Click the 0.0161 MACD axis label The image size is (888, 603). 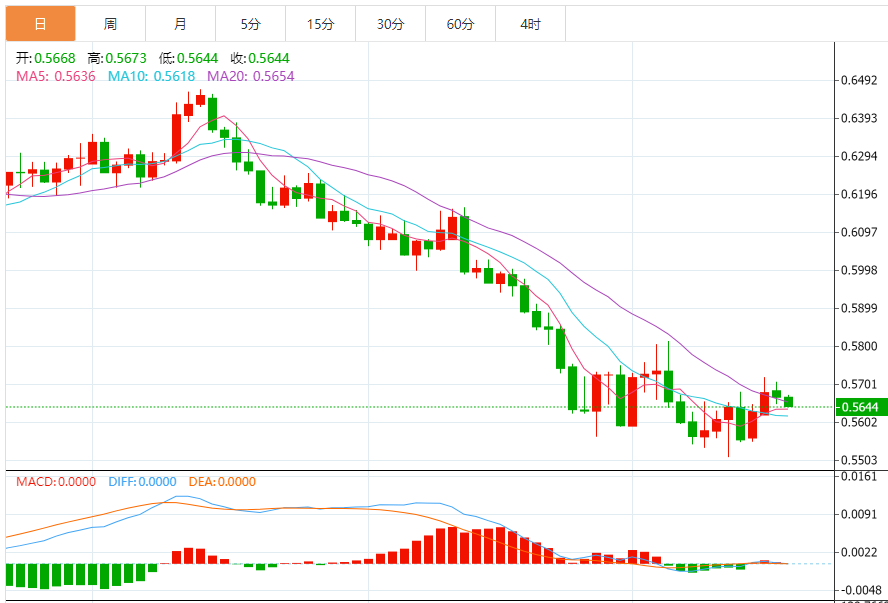click(x=859, y=477)
